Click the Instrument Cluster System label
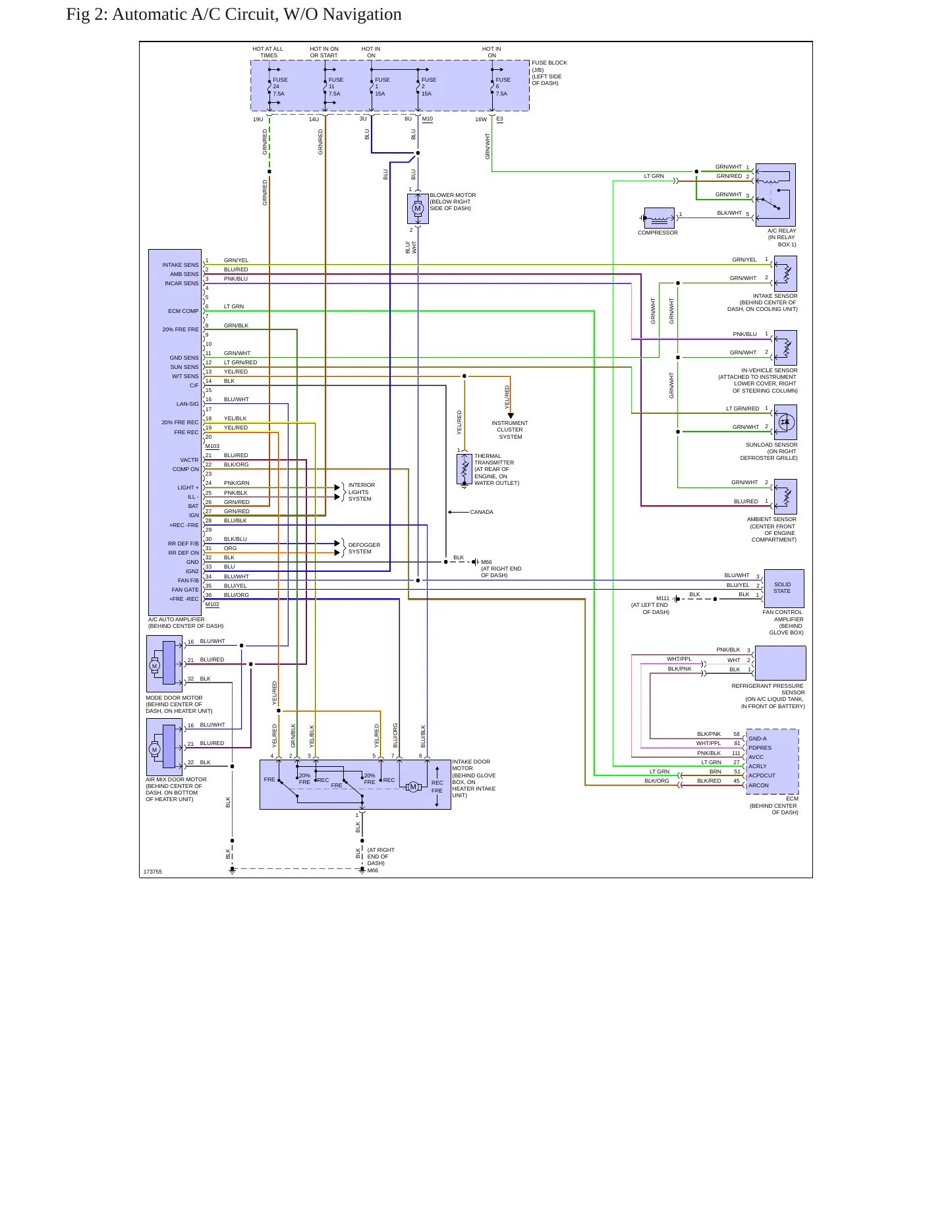This screenshot has width=952, height=1232. tap(510, 430)
